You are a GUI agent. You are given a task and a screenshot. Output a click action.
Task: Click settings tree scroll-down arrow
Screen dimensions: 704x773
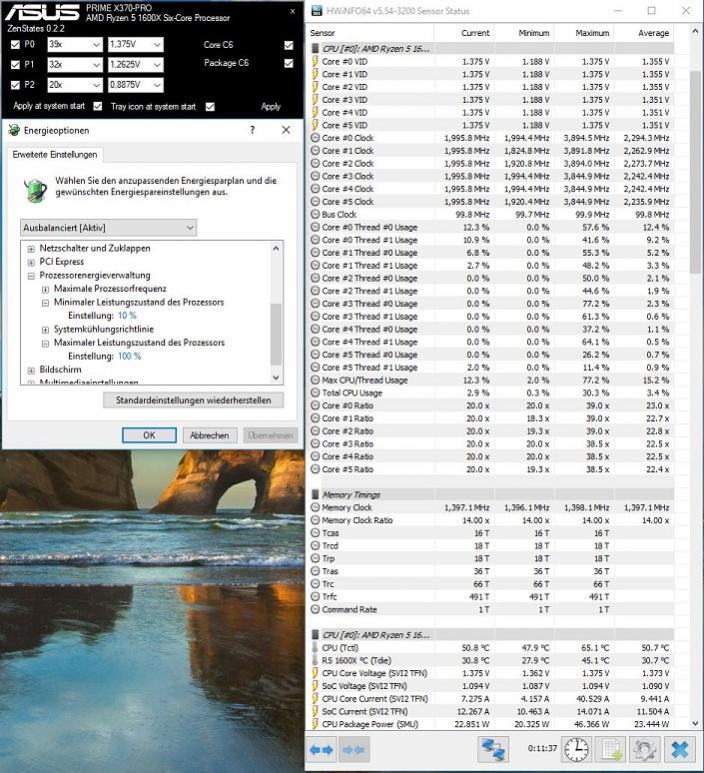(276, 378)
